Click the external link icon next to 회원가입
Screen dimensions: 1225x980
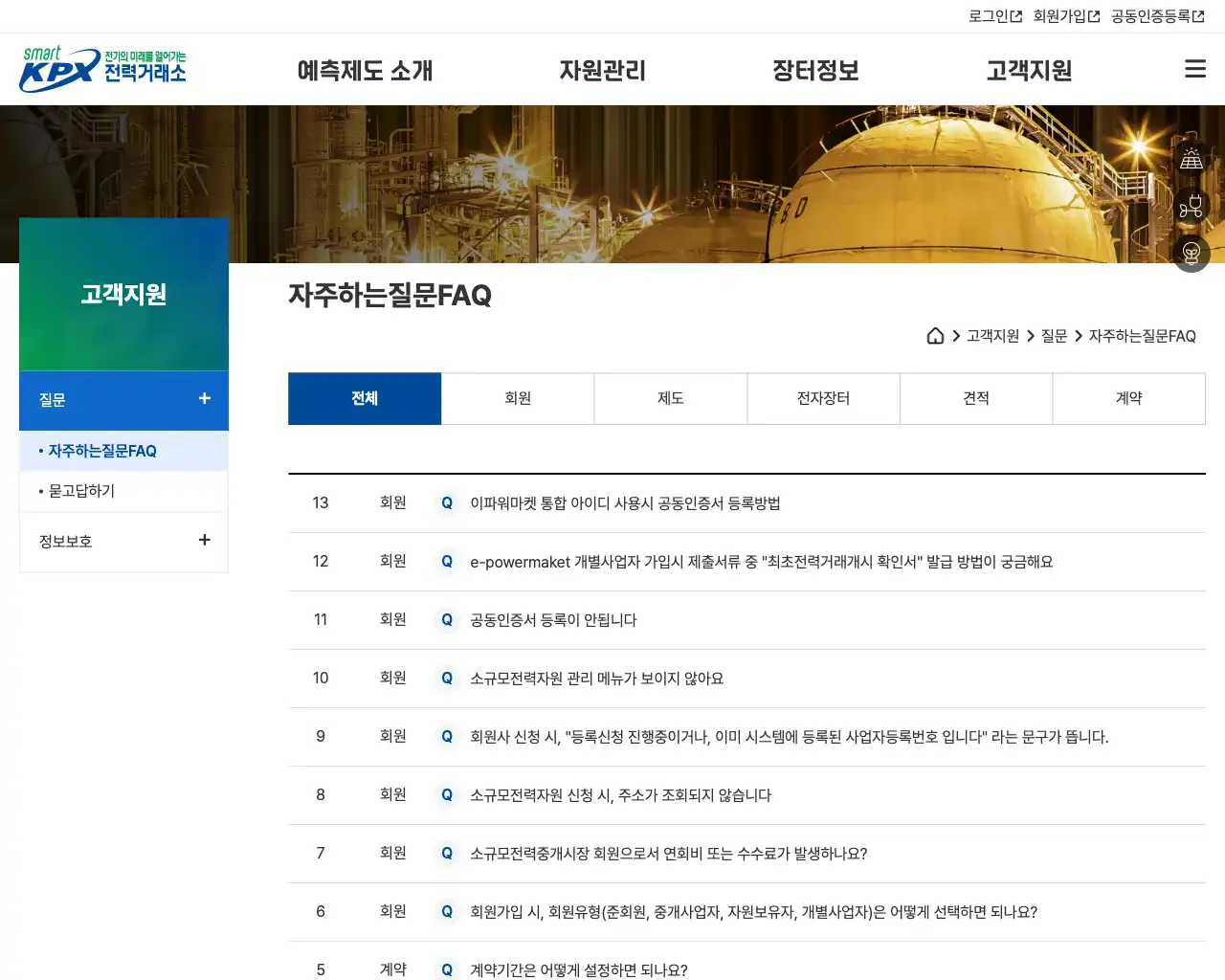pyautogui.click(x=1095, y=15)
